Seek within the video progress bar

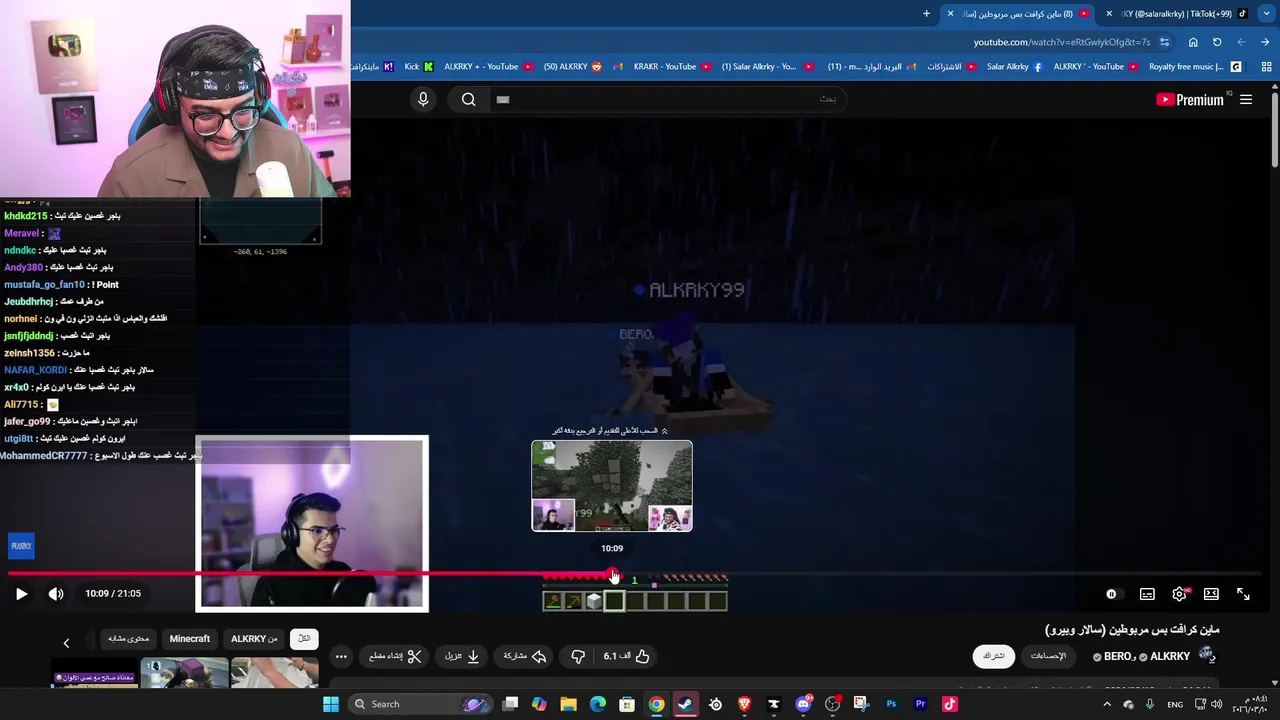(x=635, y=574)
